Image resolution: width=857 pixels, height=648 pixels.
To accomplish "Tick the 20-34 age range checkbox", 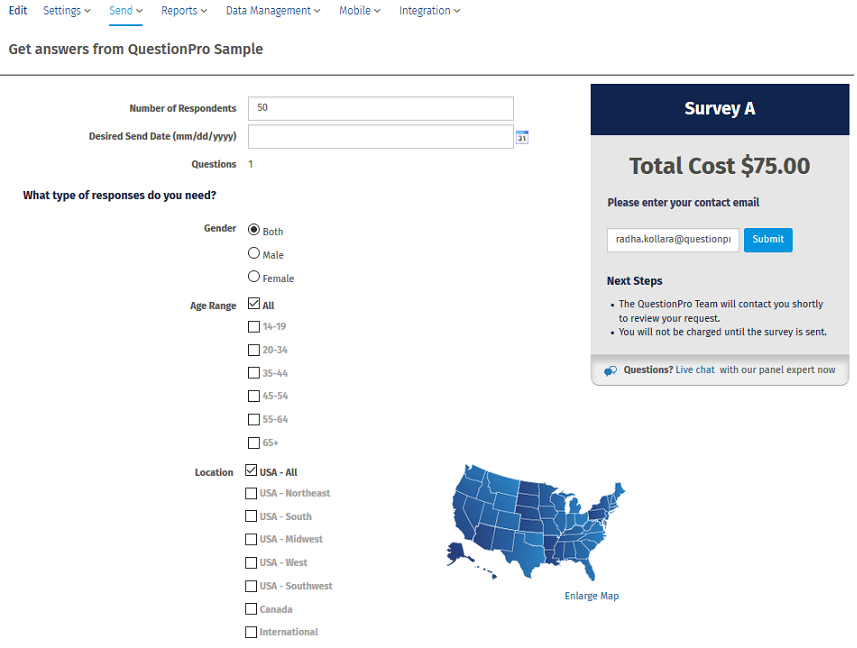I will (x=254, y=350).
